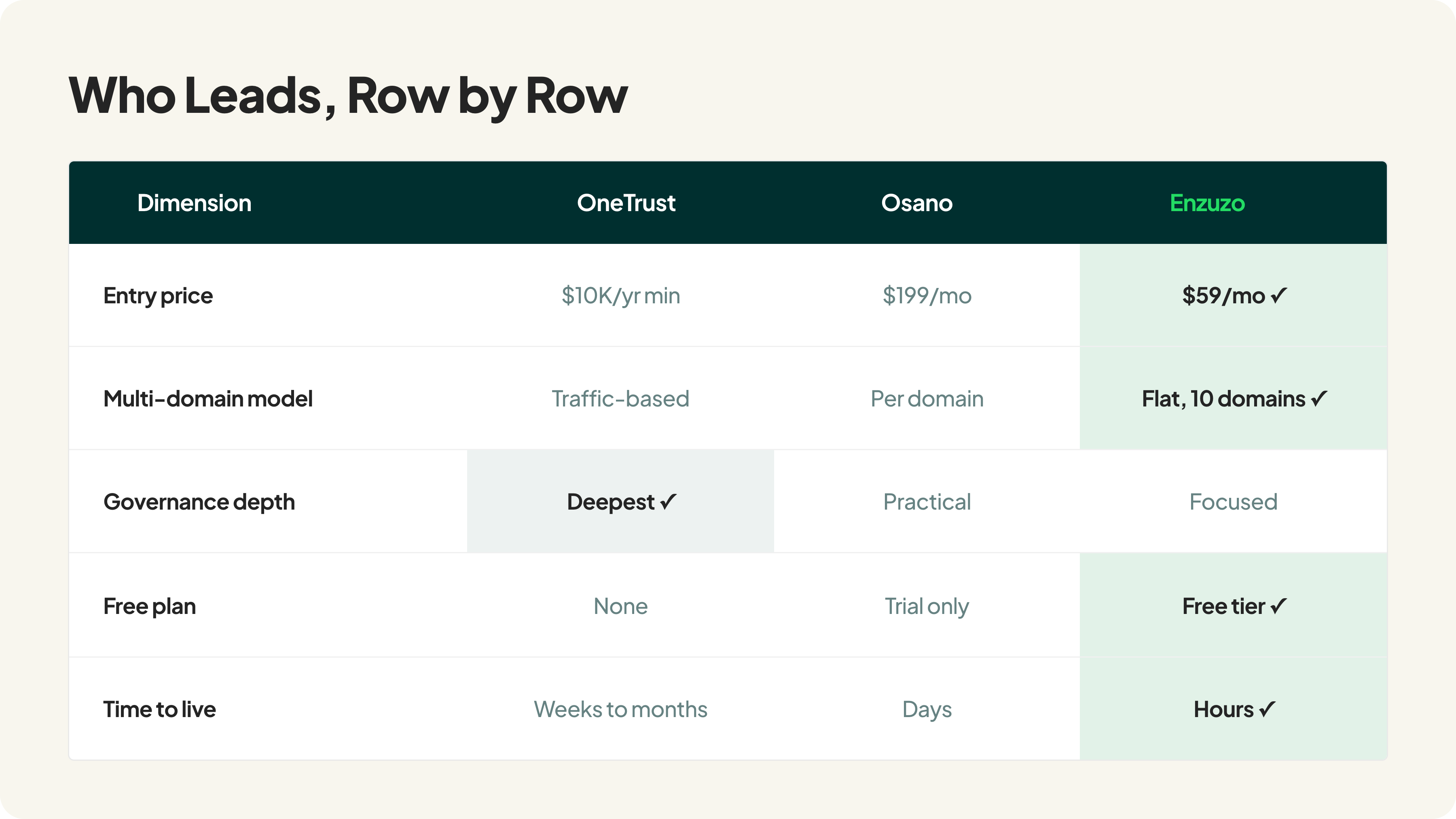Click the checkmark beside Hours
The image size is (1456, 819).
tap(1267, 709)
